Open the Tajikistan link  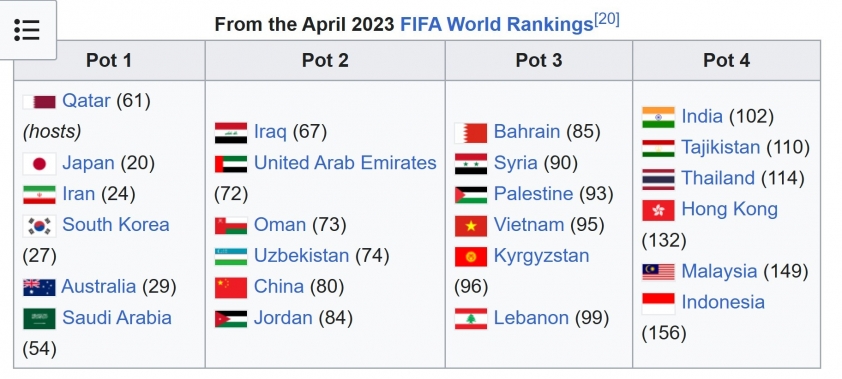pos(721,147)
